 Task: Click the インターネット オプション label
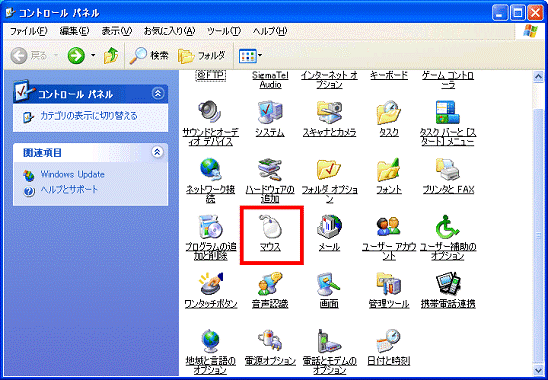point(329,80)
